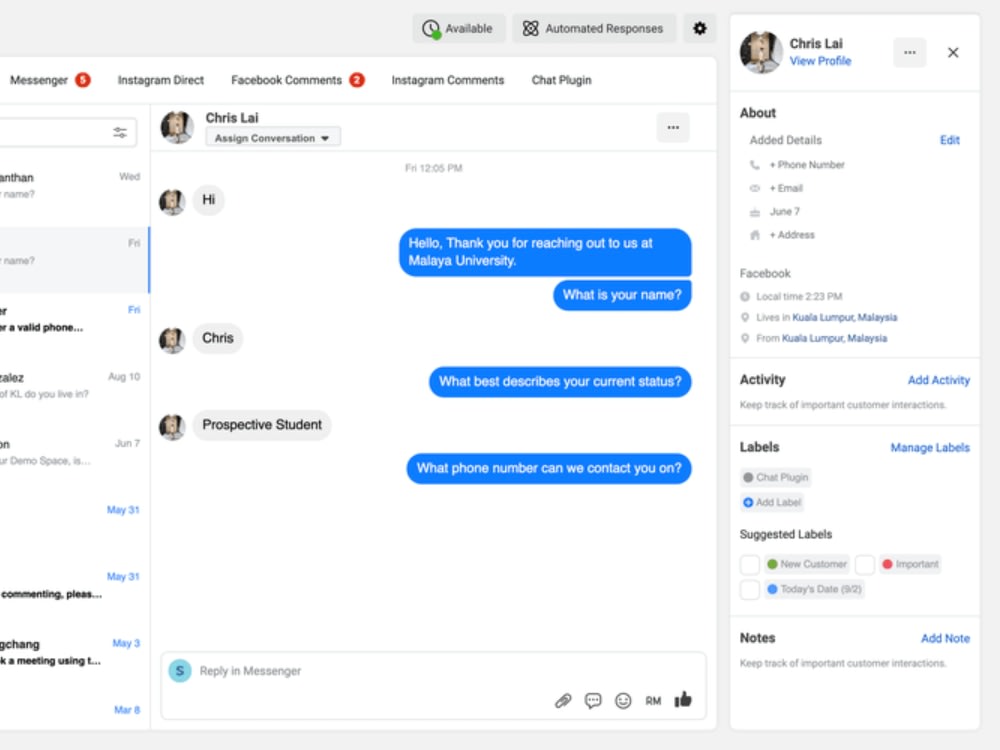
Task: Click the email icon in Added Details
Action: tap(754, 188)
